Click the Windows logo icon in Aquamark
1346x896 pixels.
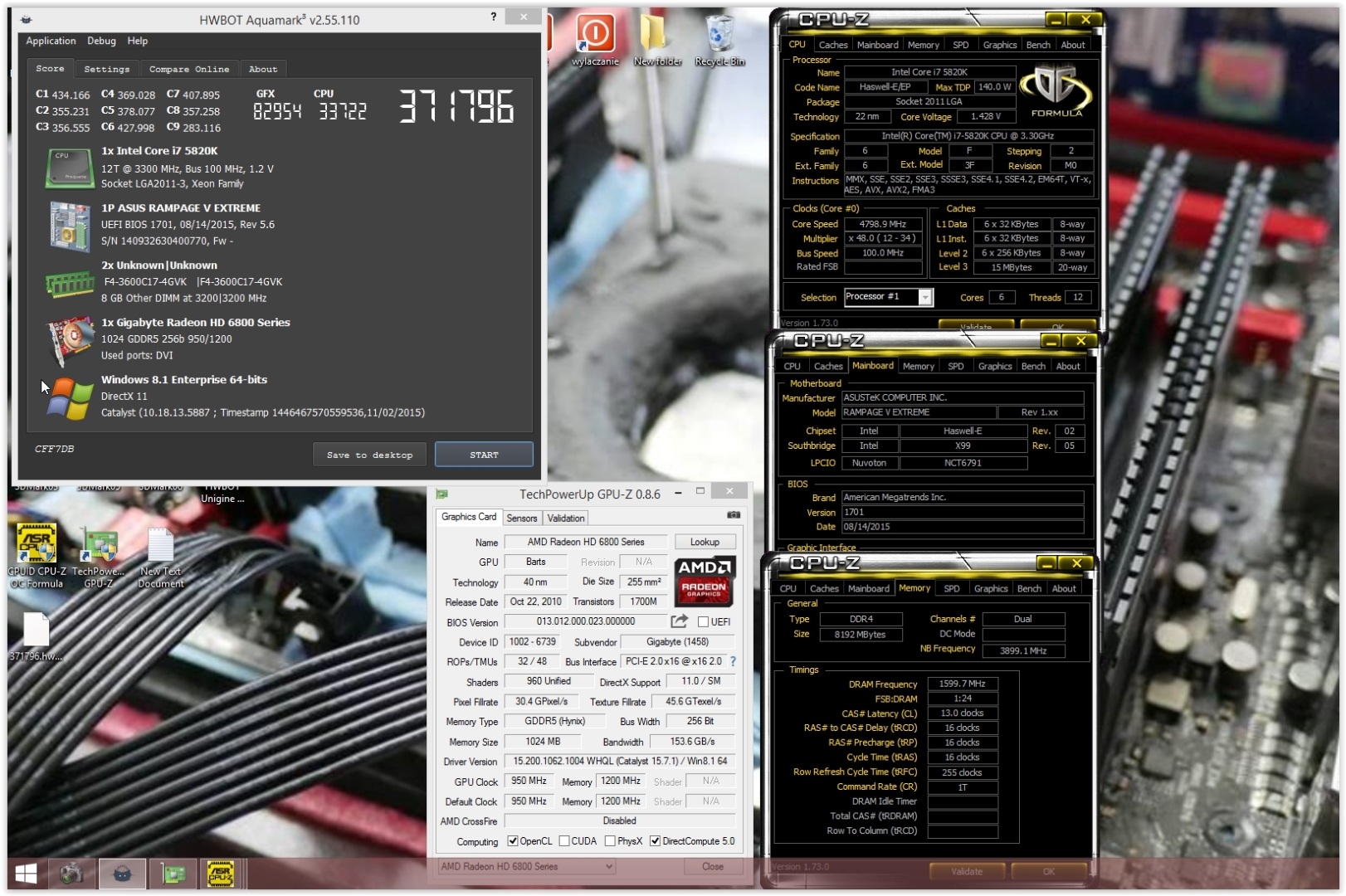click(70, 399)
